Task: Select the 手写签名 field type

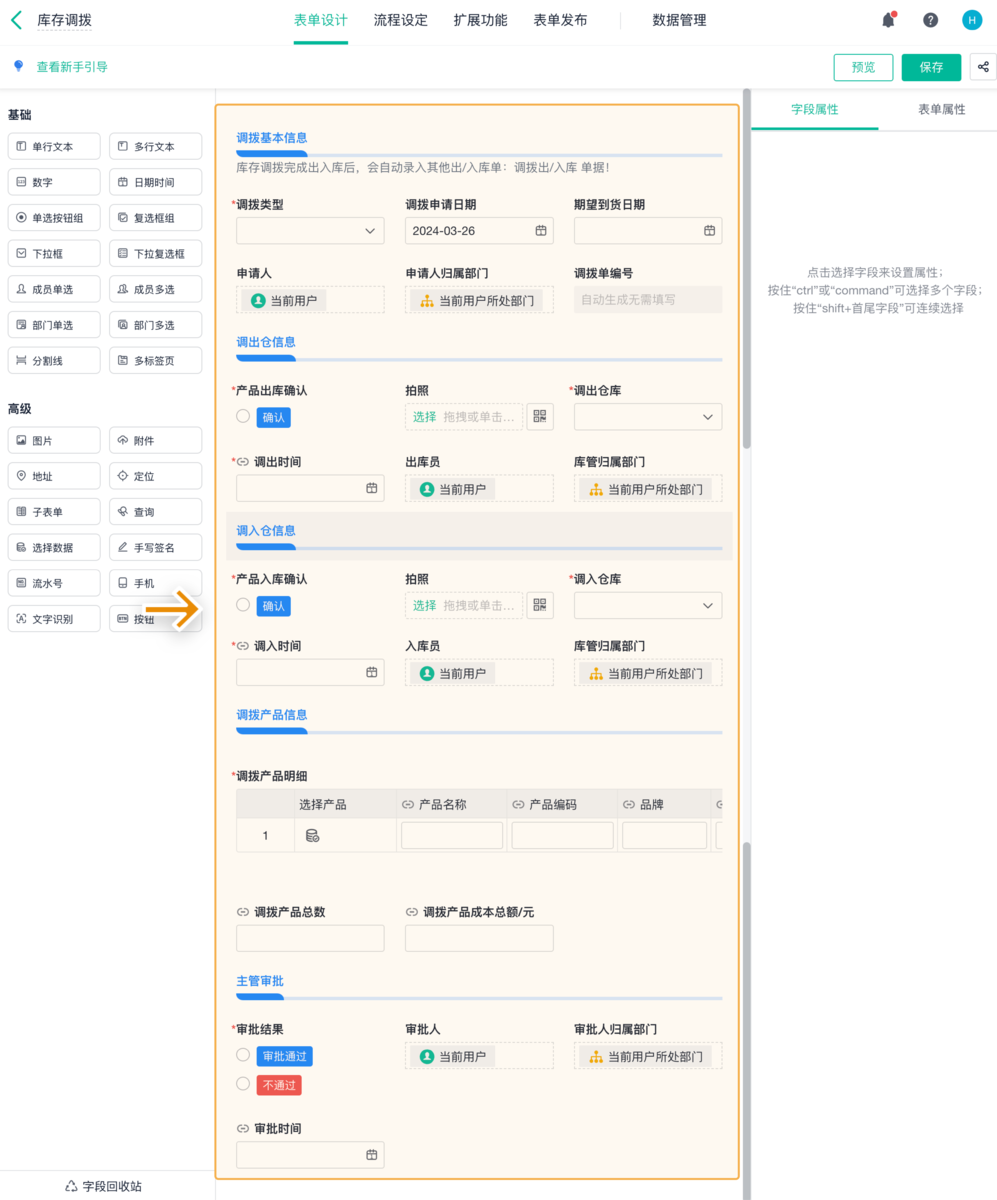Action: [x=155, y=547]
